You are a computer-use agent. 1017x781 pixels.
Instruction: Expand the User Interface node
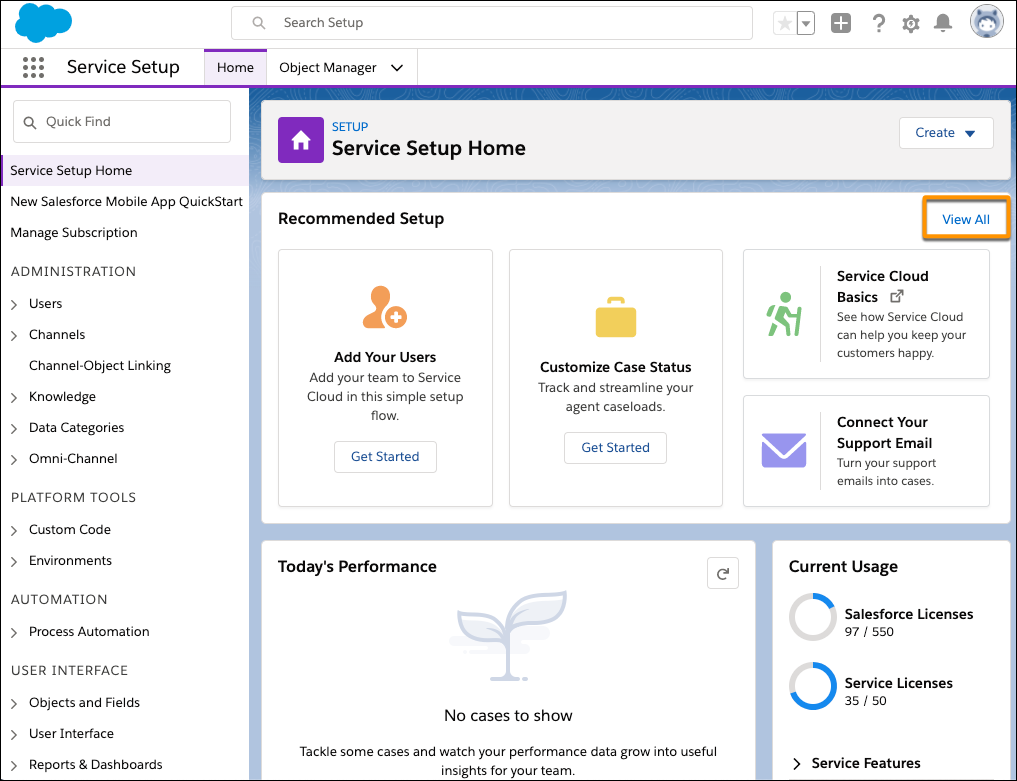pyautogui.click(x=14, y=734)
